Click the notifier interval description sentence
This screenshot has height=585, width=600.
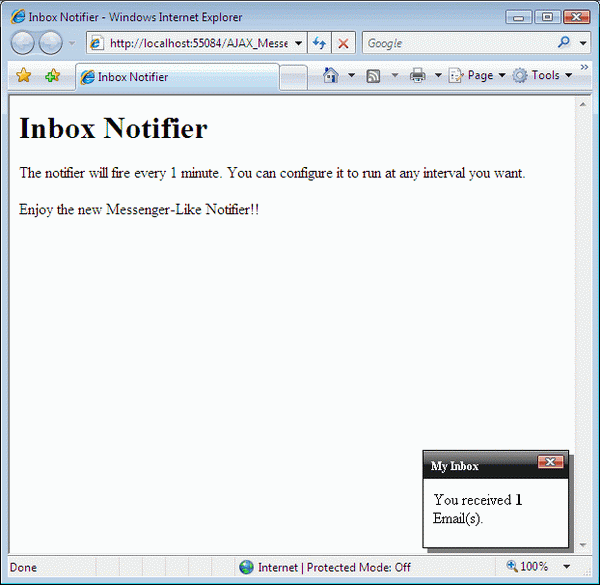pos(272,173)
